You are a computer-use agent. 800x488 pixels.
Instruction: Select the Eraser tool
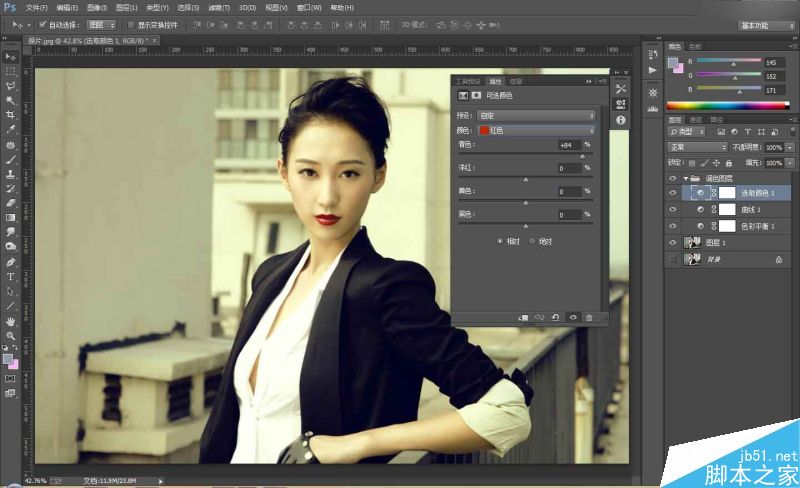pos(10,203)
